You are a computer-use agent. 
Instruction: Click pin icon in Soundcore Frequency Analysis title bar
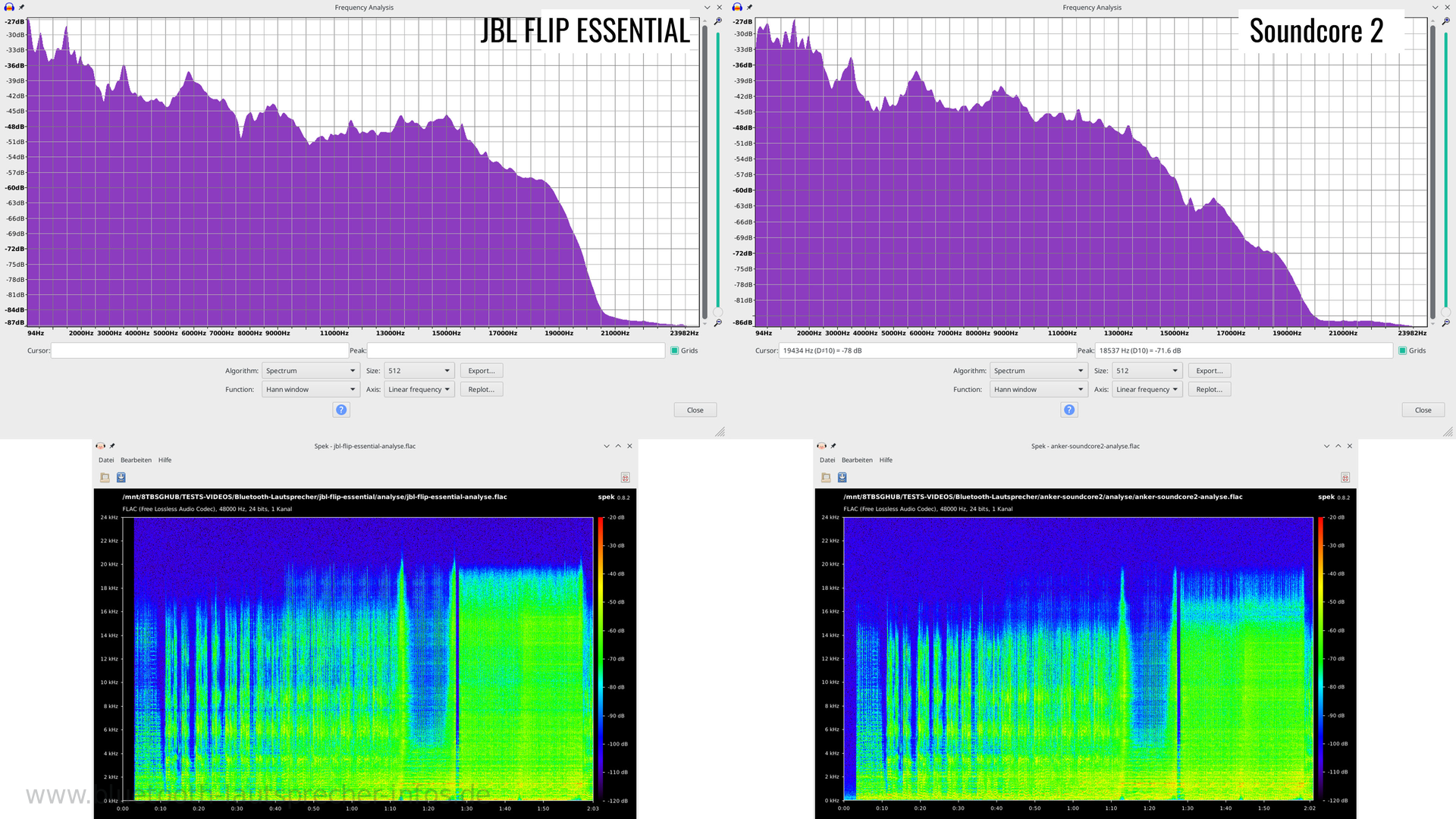(749, 7)
